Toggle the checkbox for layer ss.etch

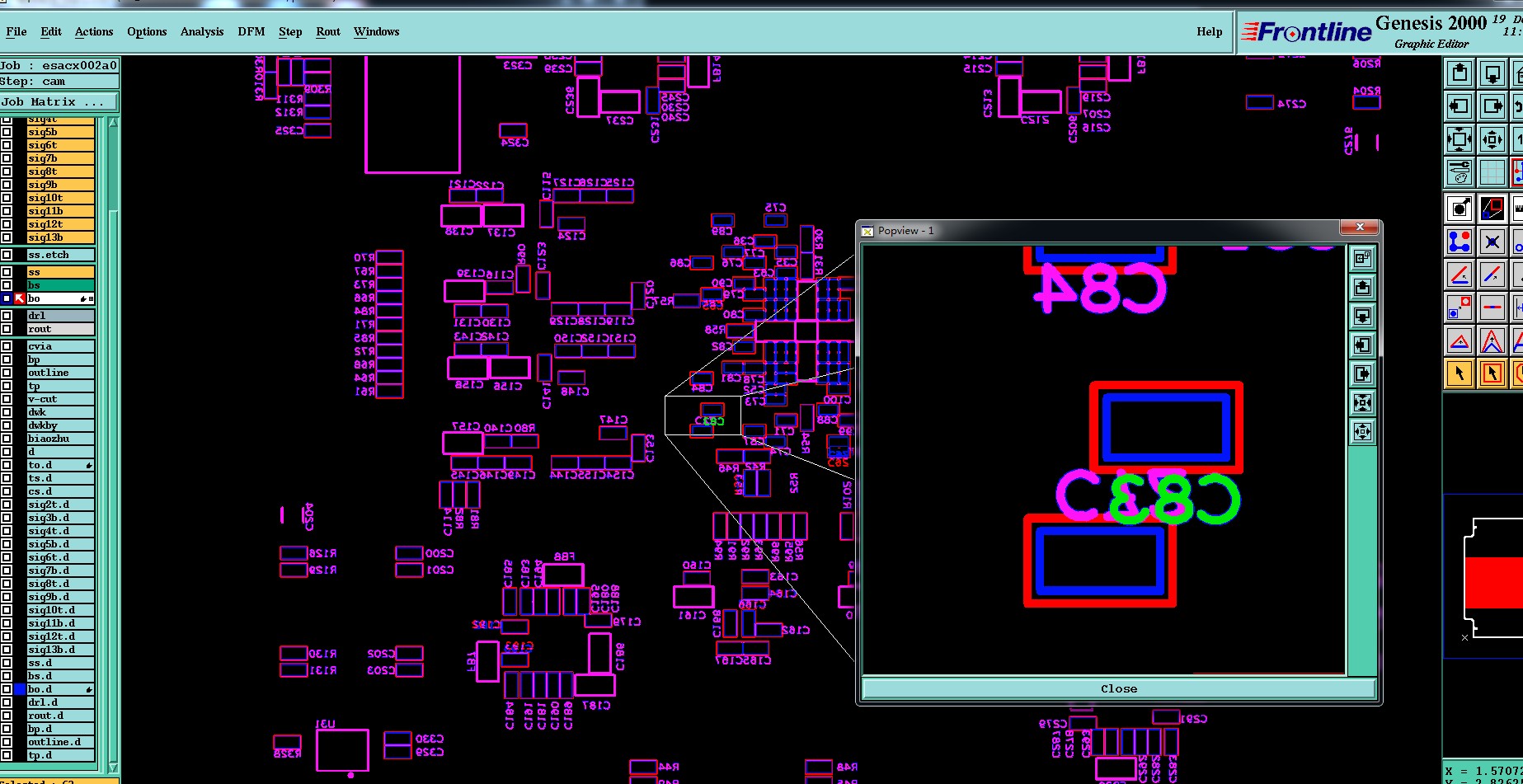click(x=7, y=255)
